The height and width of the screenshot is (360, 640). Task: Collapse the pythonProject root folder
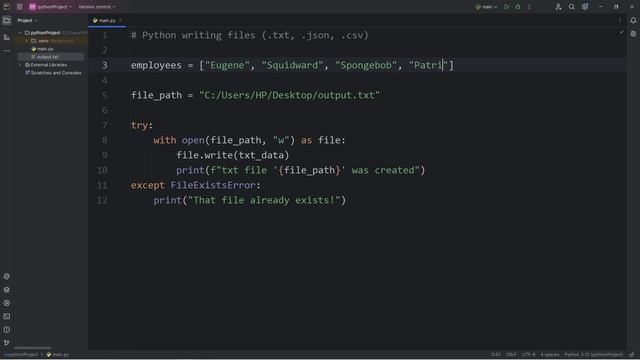tap(20, 33)
